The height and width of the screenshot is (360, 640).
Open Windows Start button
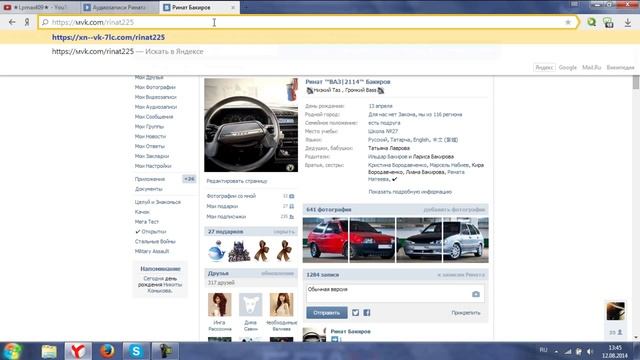click(x=12, y=351)
